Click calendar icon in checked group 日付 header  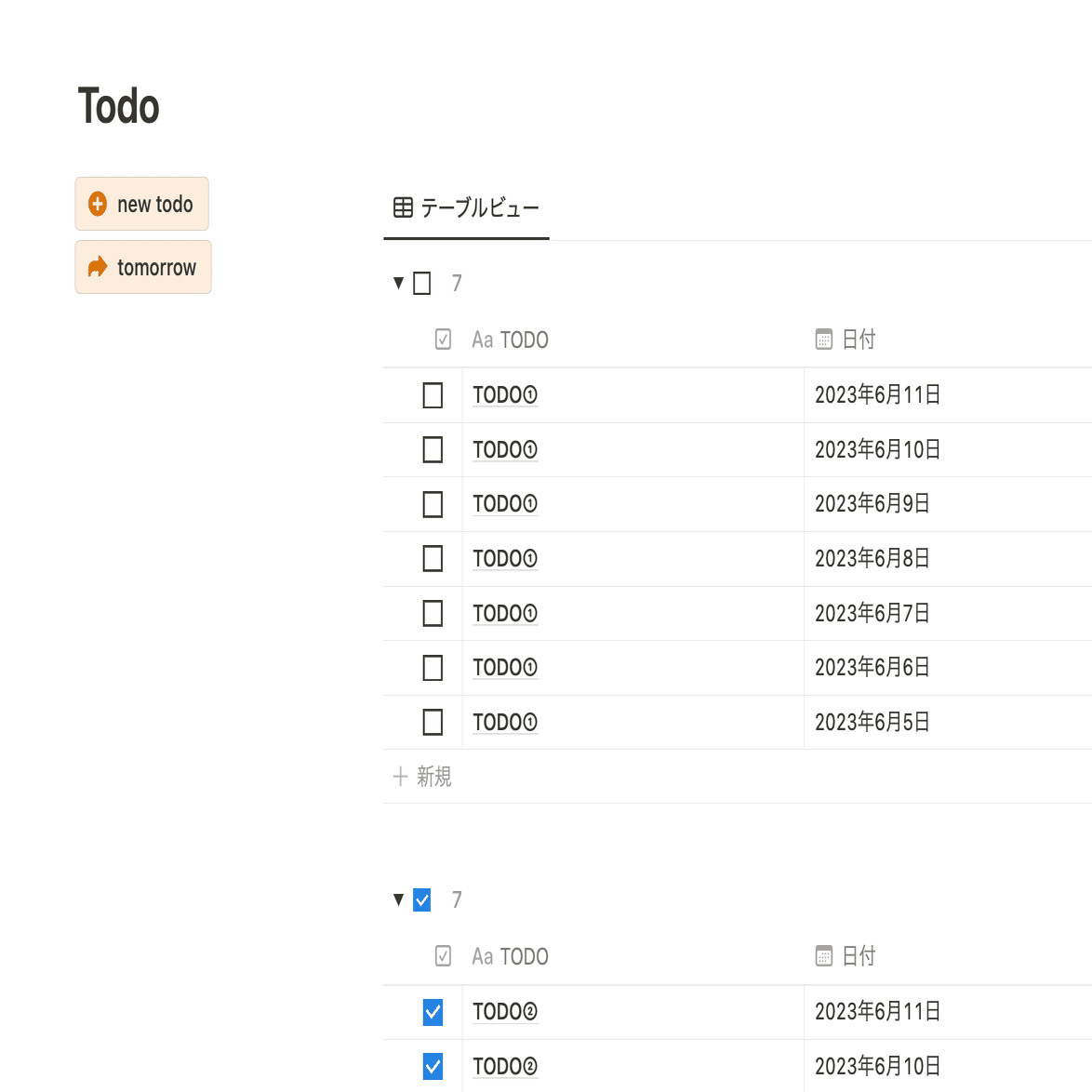pyautogui.click(x=824, y=955)
